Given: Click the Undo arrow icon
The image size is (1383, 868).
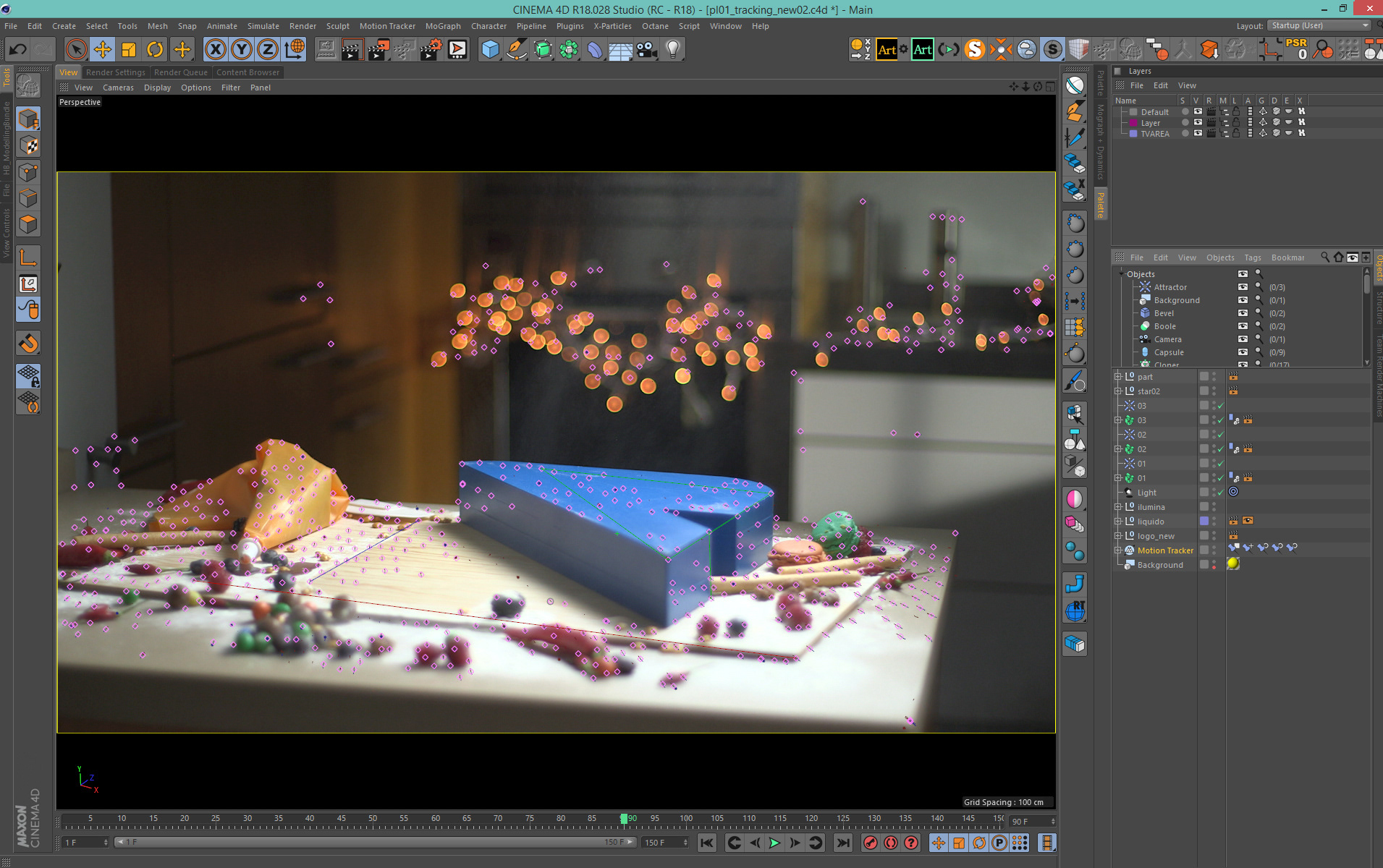Looking at the screenshot, I should pos(18,50).
